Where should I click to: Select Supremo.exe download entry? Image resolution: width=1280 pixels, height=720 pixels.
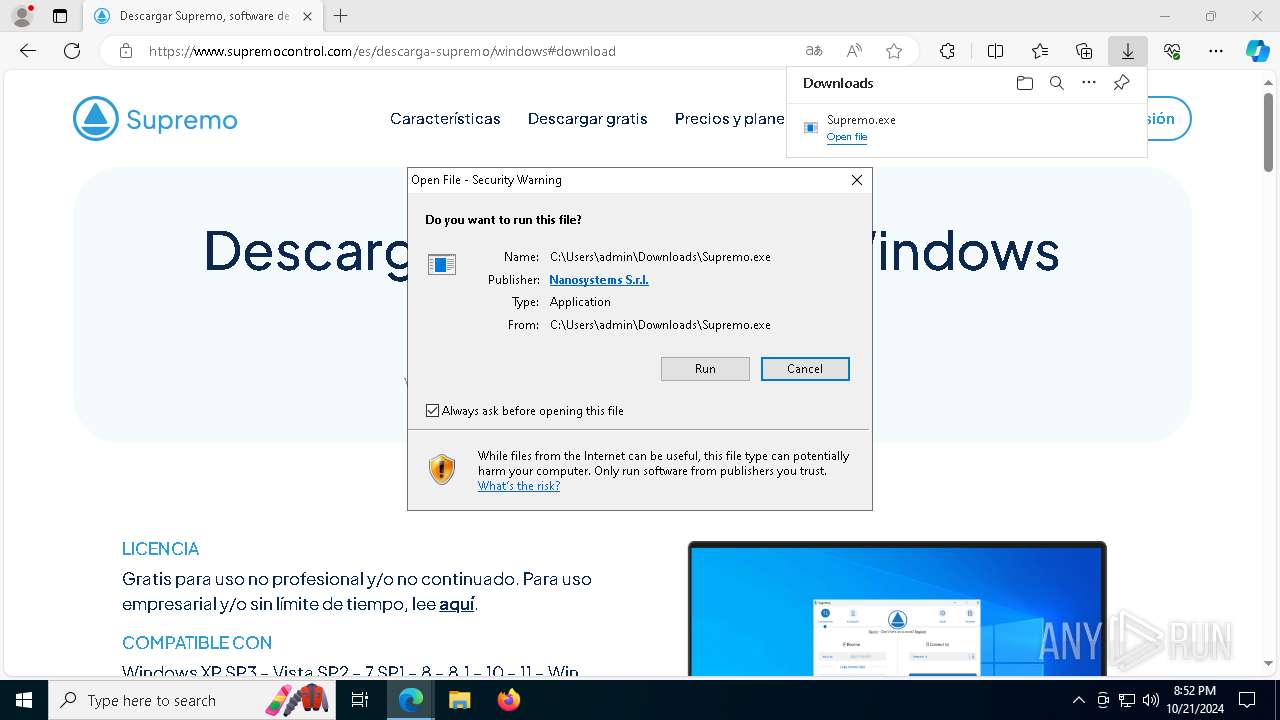coord(967,128)
